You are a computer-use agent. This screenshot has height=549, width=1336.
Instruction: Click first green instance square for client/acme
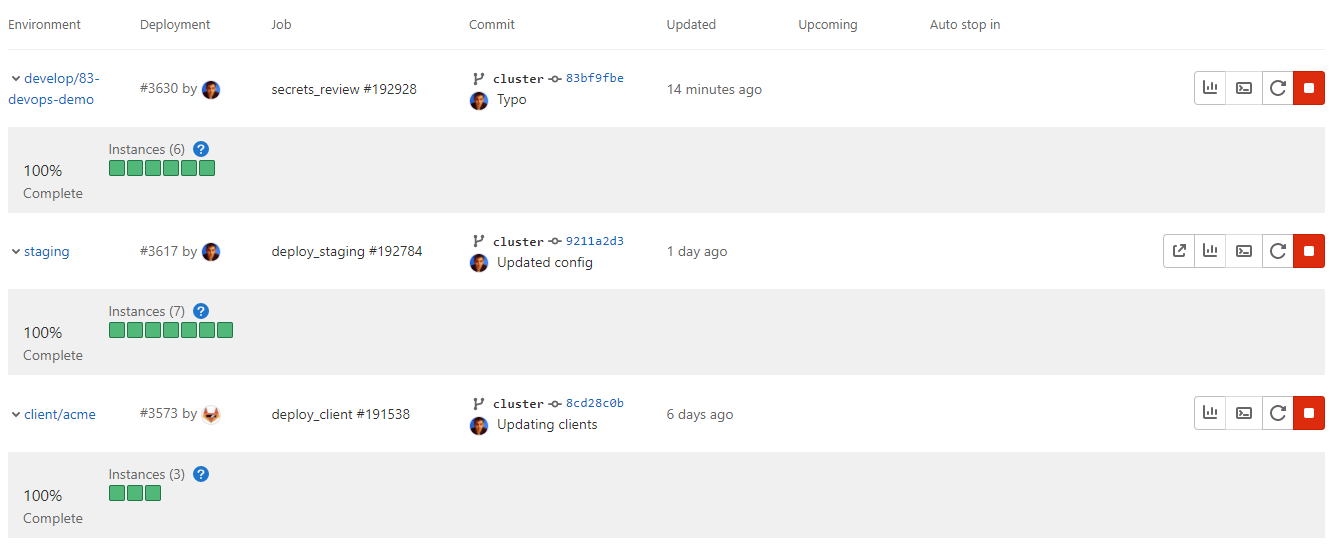point(117,493)
